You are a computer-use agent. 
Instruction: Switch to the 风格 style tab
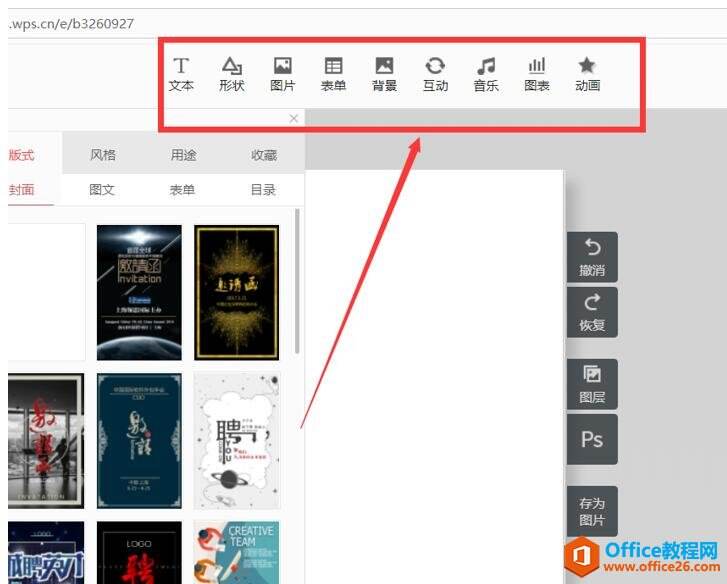[103, 155]
